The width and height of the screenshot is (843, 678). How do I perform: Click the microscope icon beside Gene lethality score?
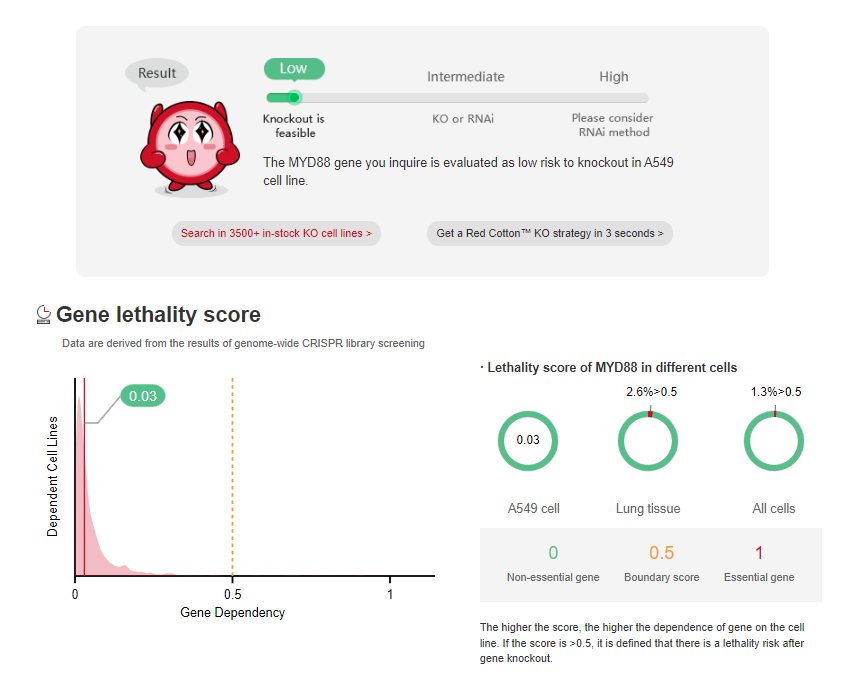coord(43,315)
